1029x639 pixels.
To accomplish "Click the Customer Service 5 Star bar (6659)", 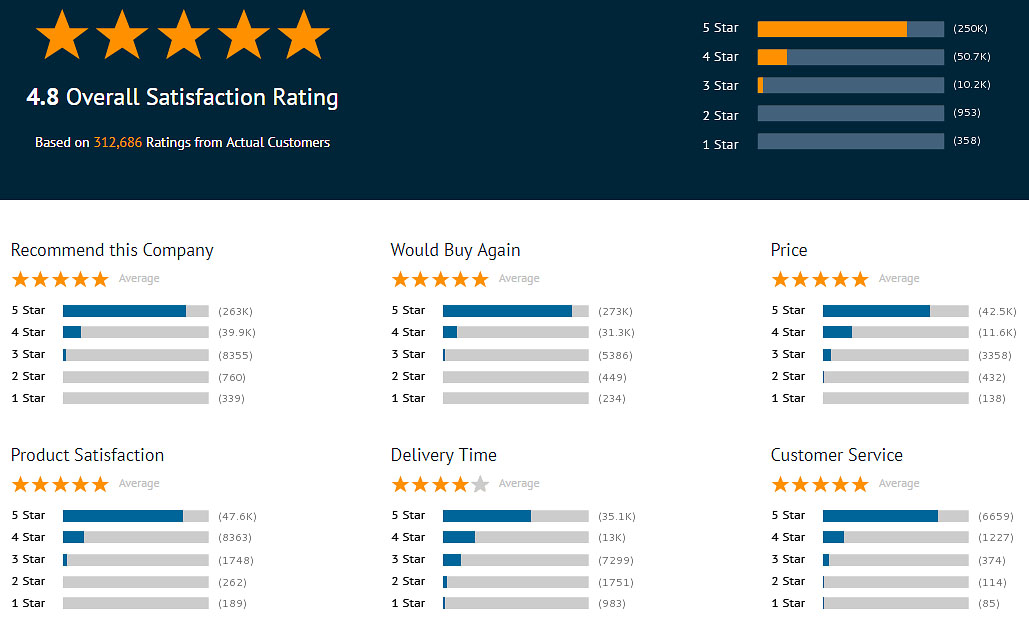I will point(896,516).
